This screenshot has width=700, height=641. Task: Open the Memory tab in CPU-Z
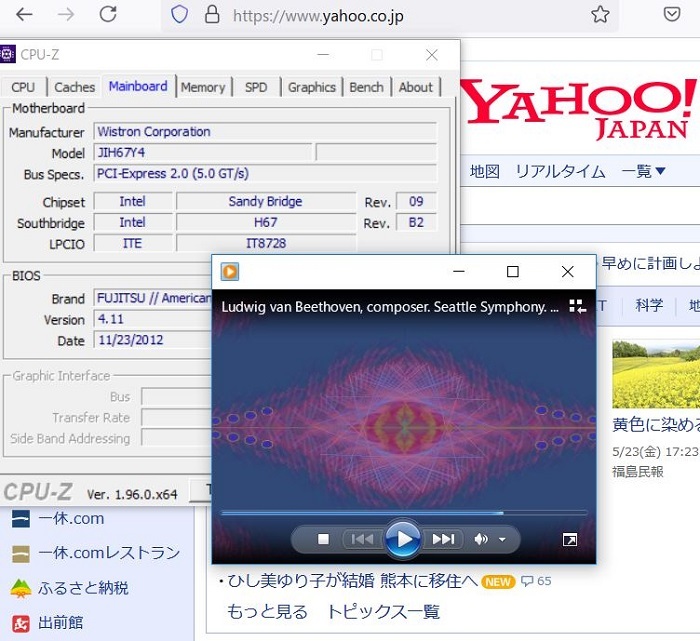pos(203,87)
